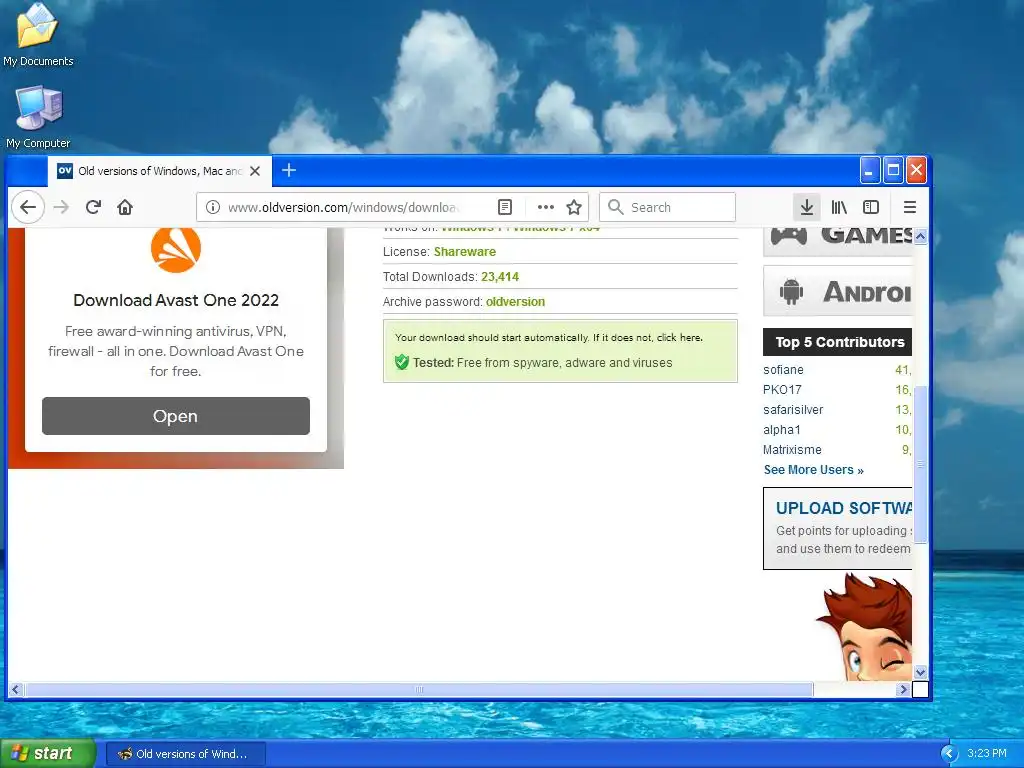Open the browser home page icon
Viewport: 1024px width, 768px height.
(x=125, y=207)
